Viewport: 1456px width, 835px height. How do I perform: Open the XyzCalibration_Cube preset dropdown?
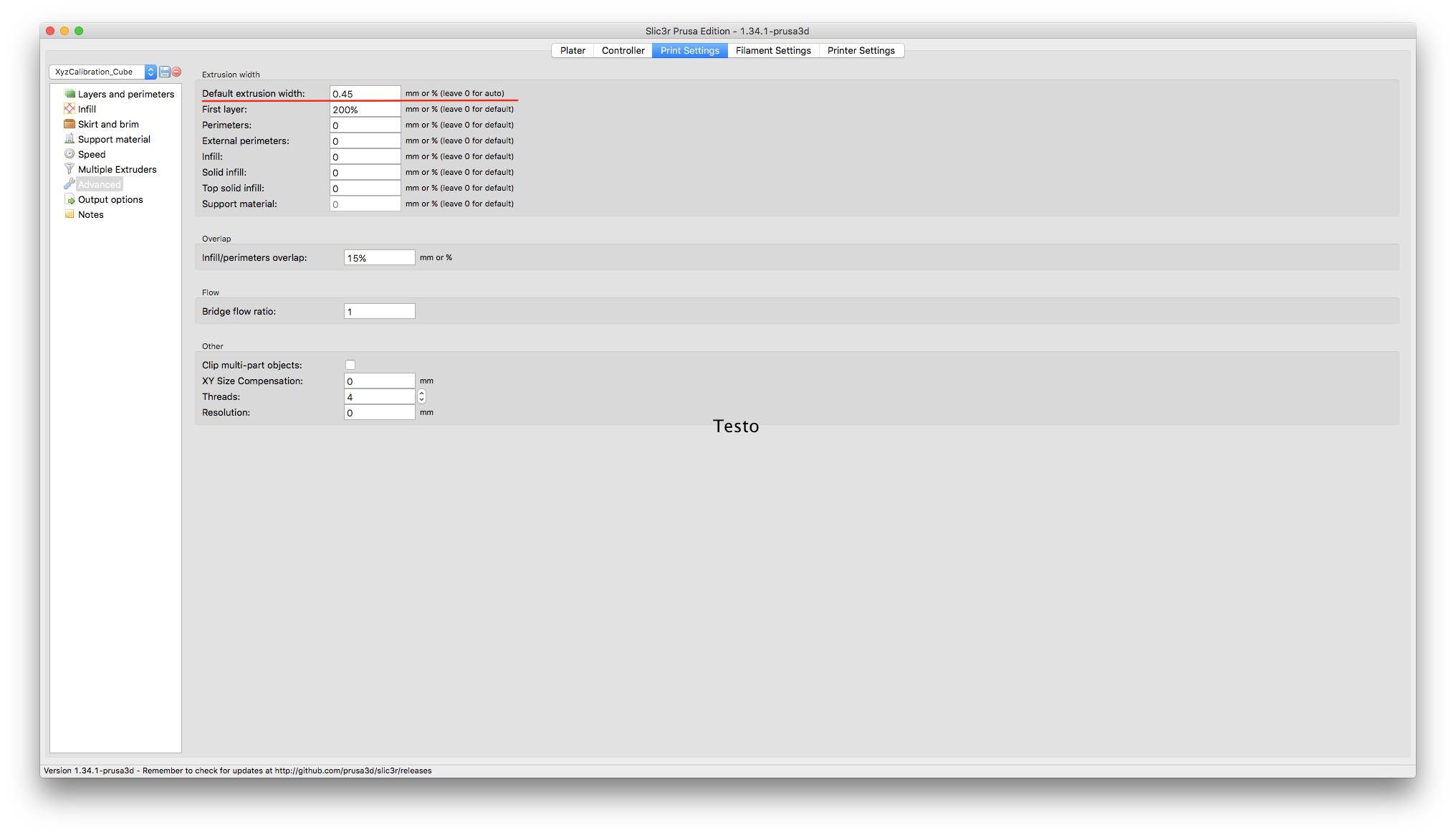coord(102,72)
